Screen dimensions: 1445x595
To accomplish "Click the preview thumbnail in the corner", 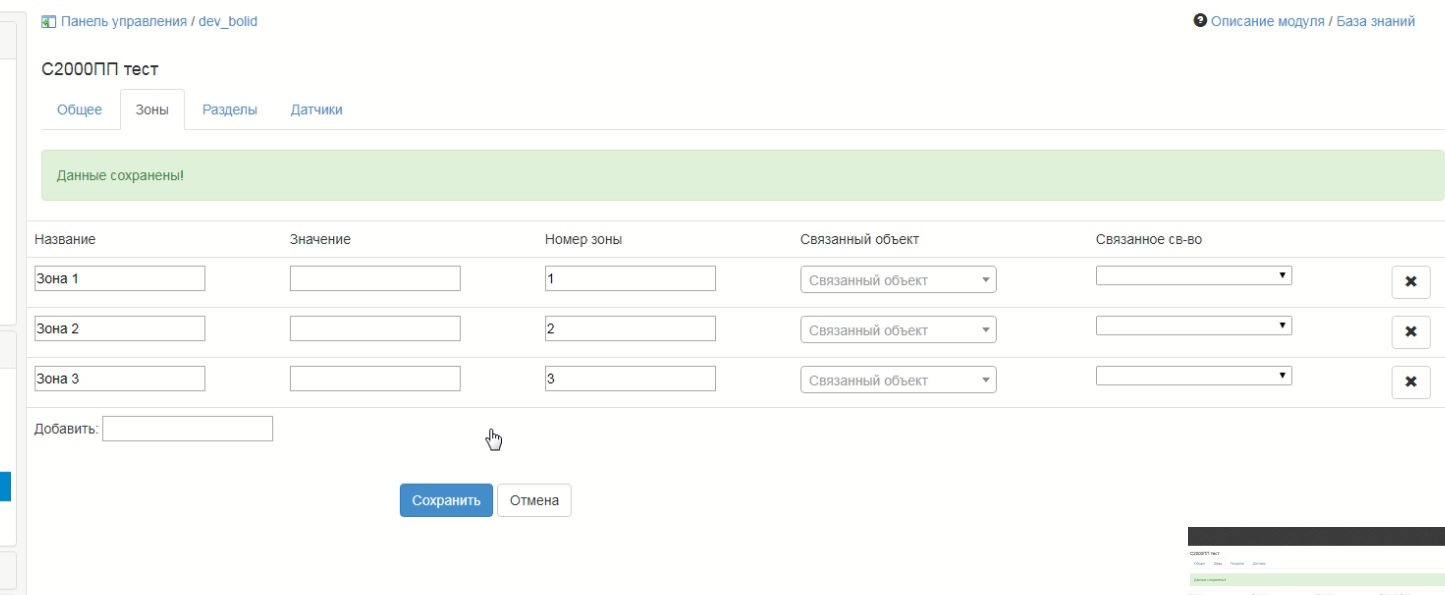I will (1315, 560).
